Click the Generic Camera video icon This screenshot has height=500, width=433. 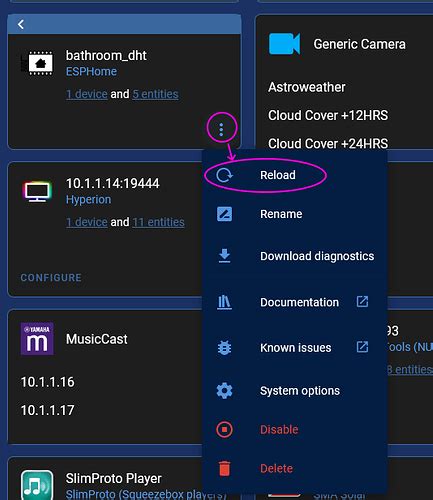pos(284,44)
